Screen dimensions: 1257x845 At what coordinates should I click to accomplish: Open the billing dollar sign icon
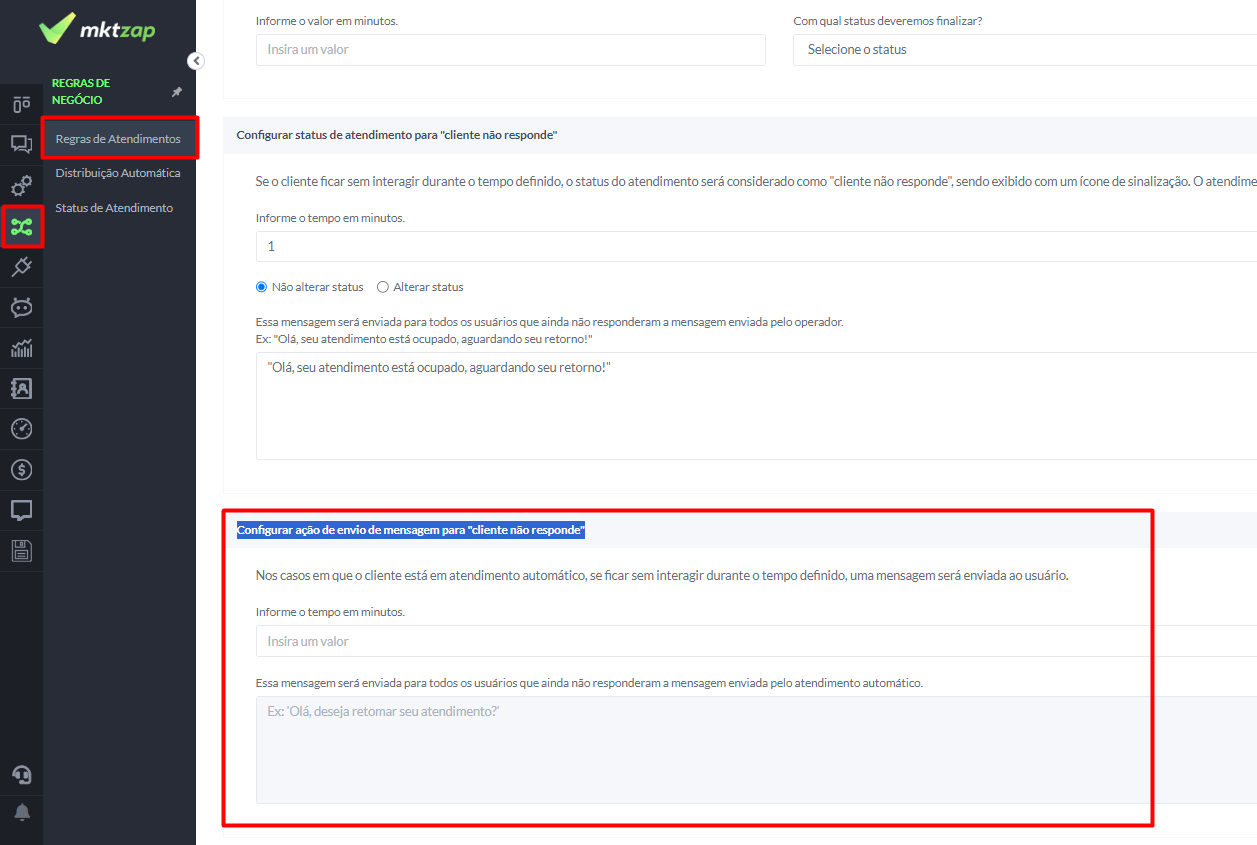[21, 469]
